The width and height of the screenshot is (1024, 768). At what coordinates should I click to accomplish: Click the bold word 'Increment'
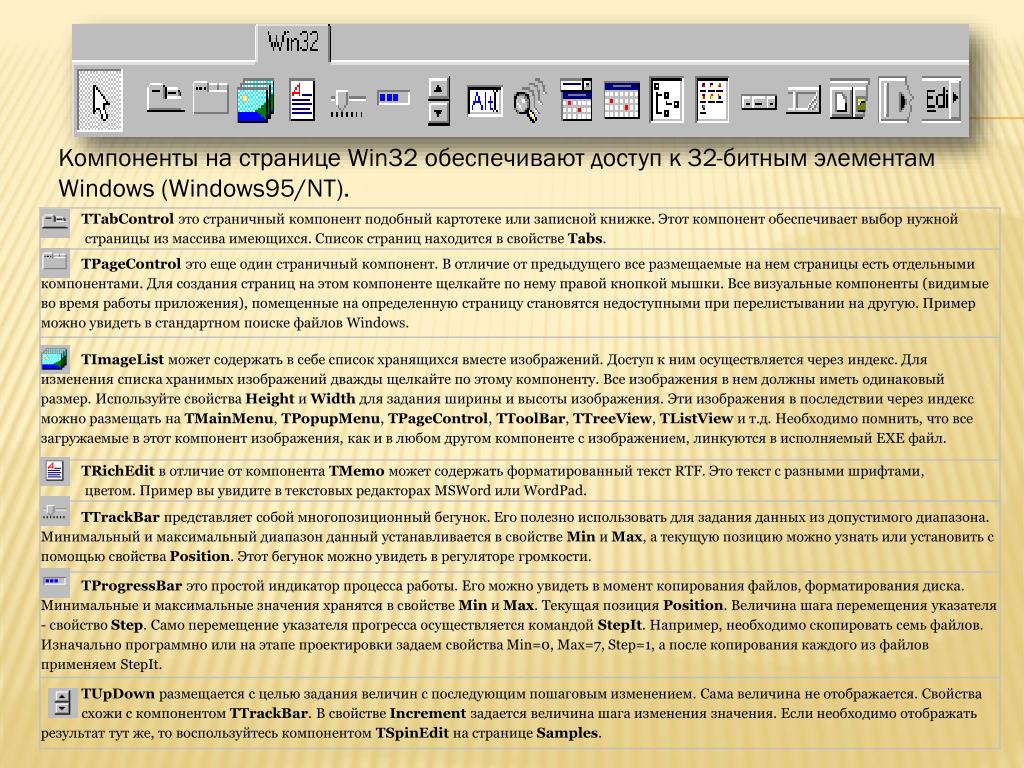point(428,713)
